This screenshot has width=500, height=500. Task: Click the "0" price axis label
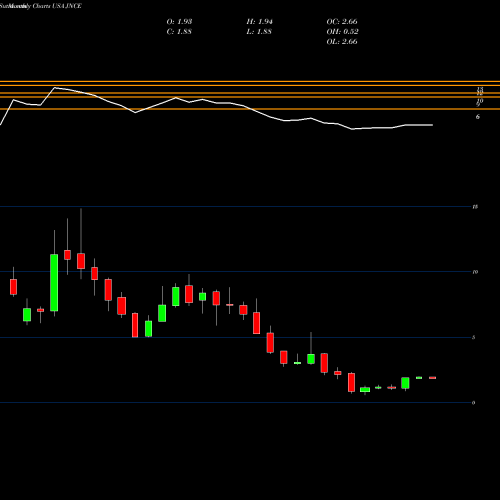pyautogui.click(x=474, y=403)
